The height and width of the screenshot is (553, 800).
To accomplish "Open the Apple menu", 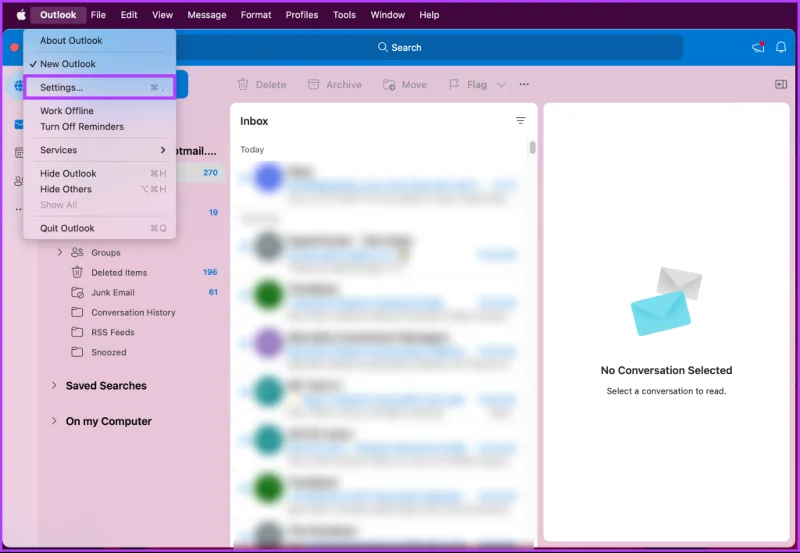I will (x=21, y=15).
